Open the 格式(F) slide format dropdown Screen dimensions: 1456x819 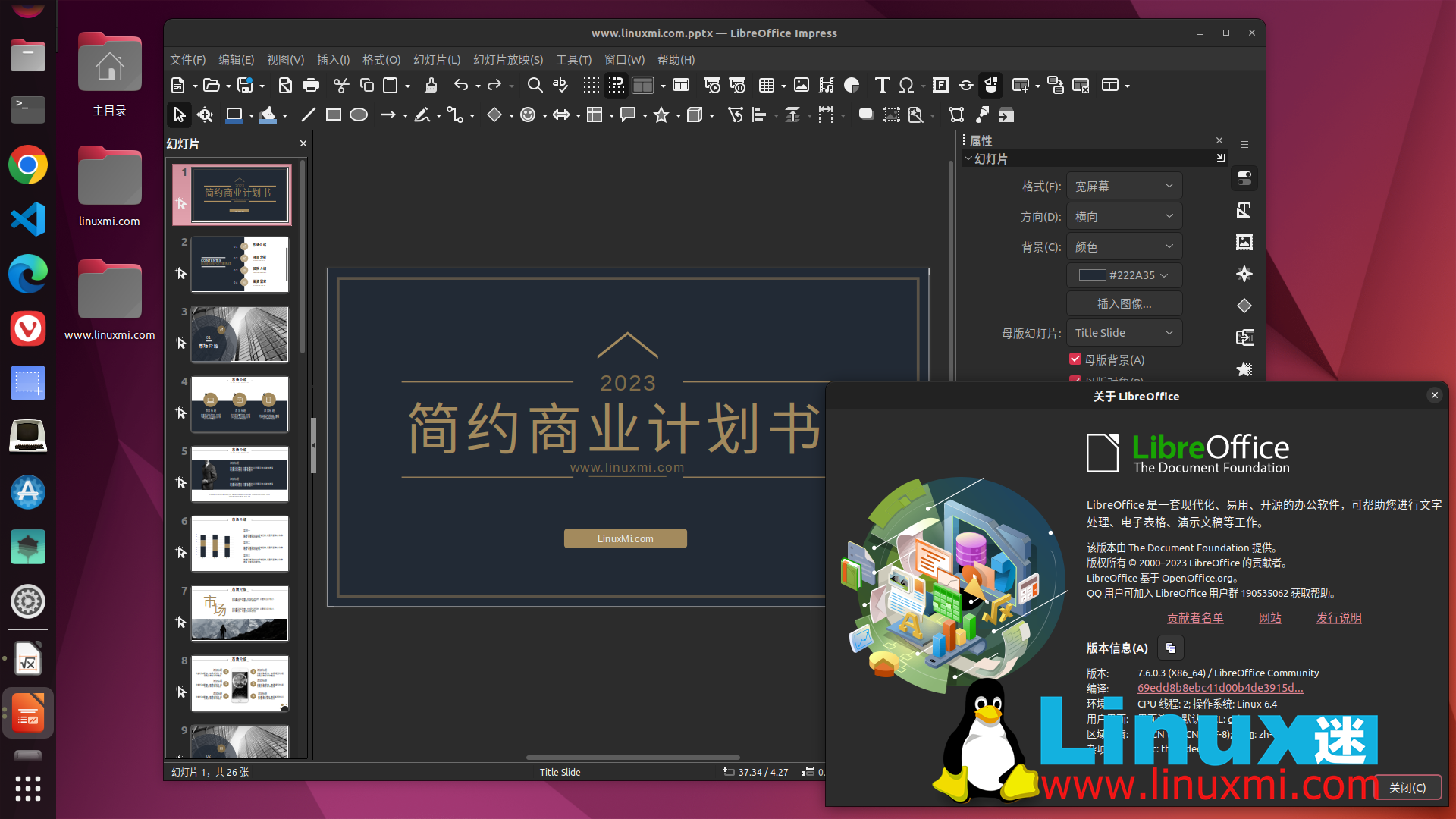click(1124, 186)
